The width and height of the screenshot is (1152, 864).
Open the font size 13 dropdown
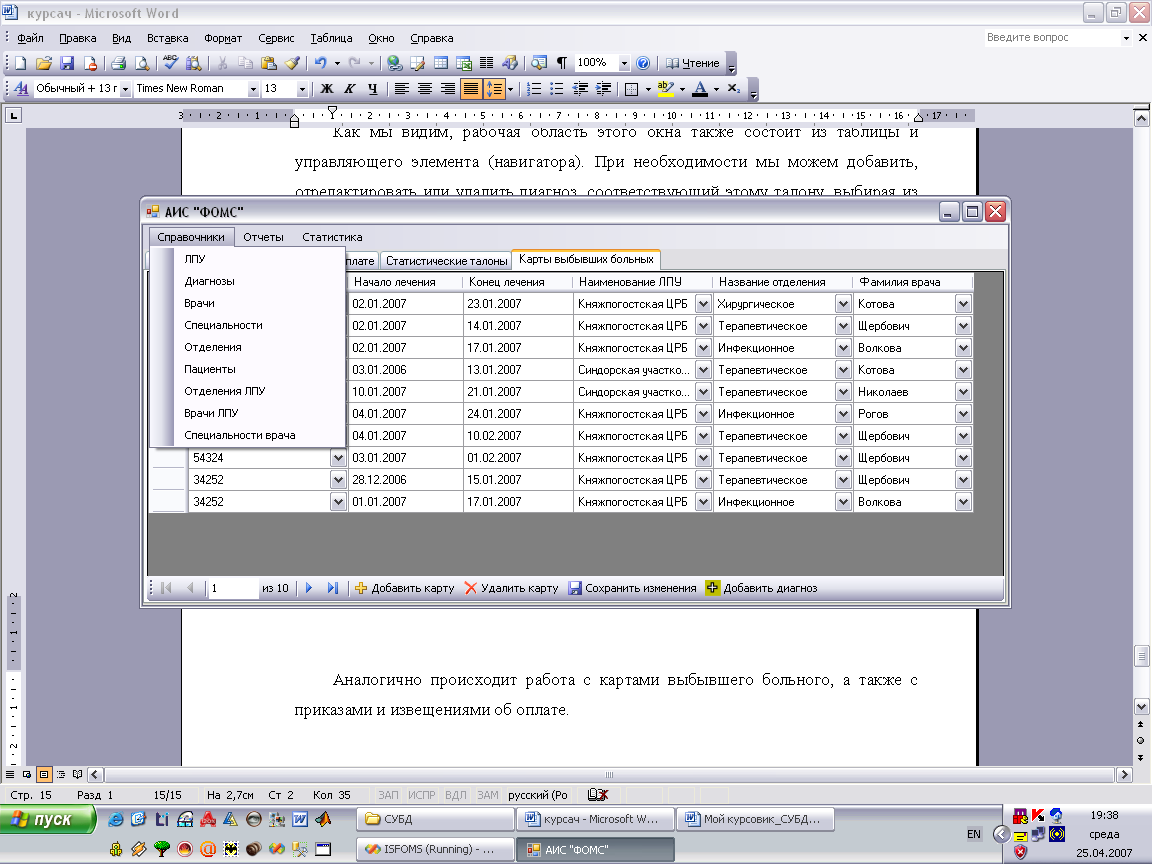point(302,89)
